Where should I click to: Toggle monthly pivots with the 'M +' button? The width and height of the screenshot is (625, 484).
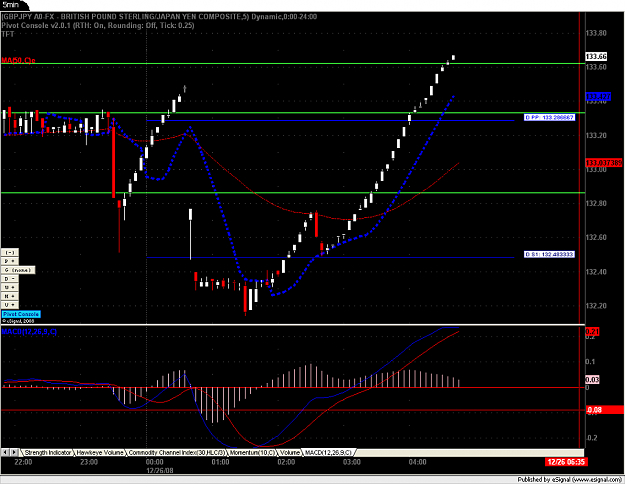pos(10,297)
